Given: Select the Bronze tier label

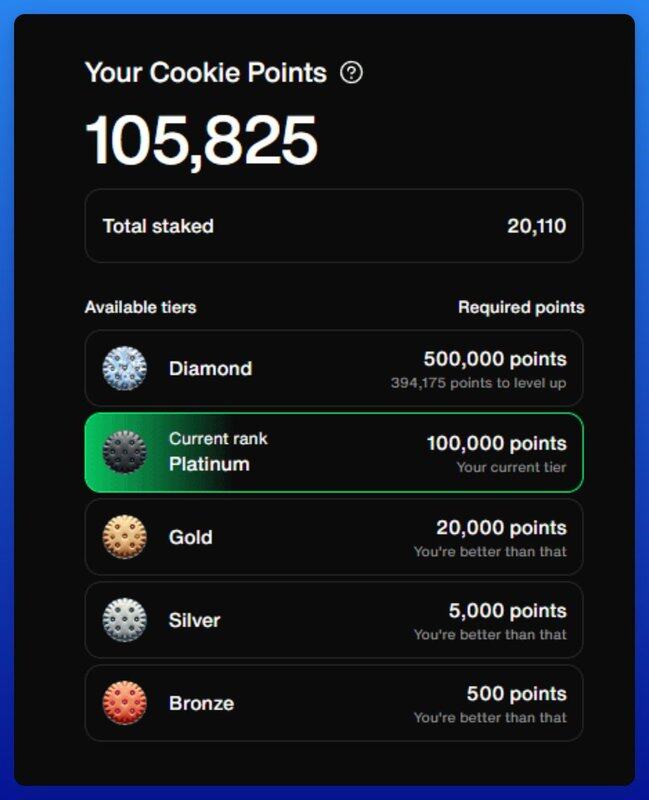Looking at the screenshot, I should tap(201, 703).
